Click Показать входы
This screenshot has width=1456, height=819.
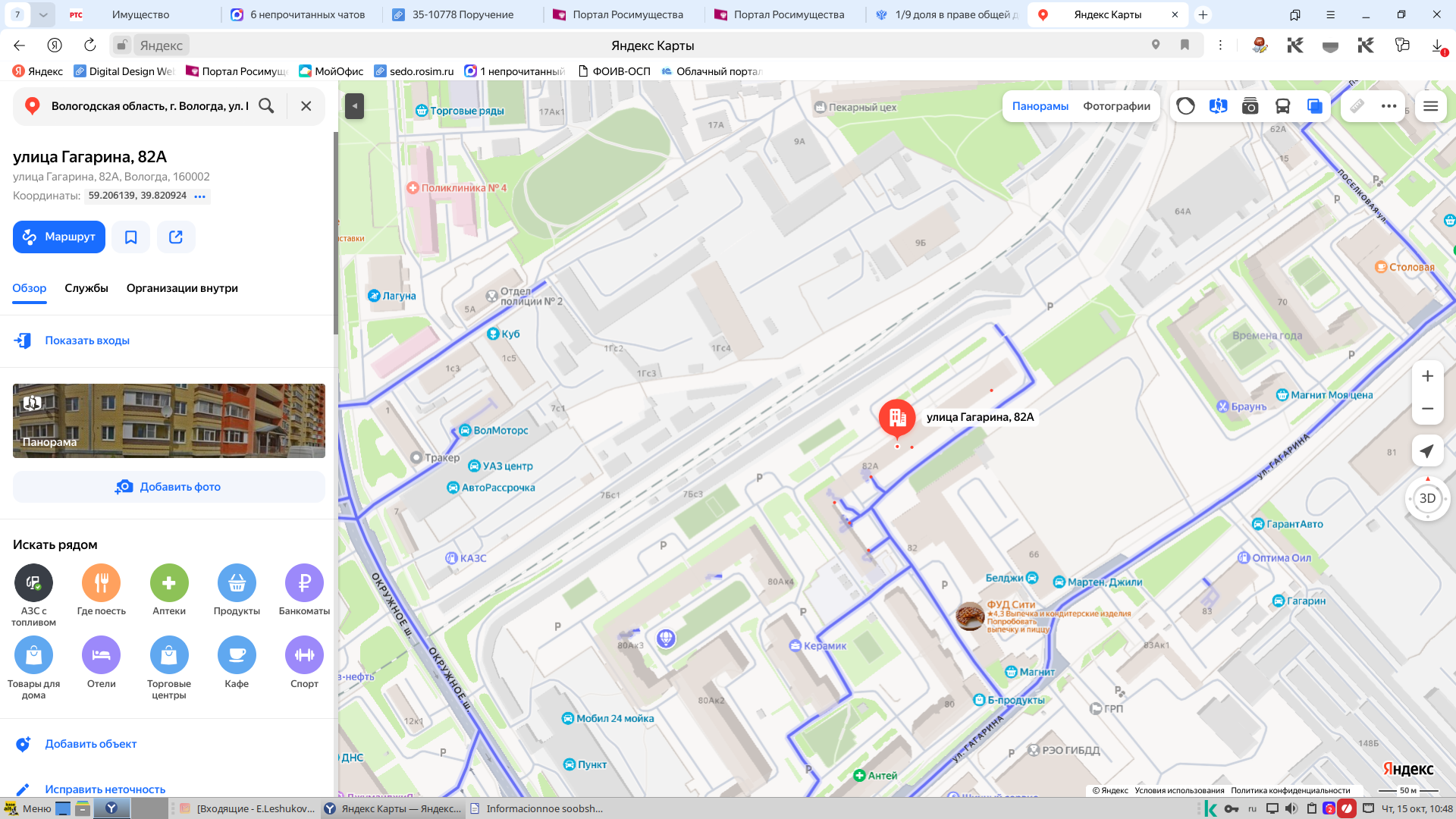(87, 340)
